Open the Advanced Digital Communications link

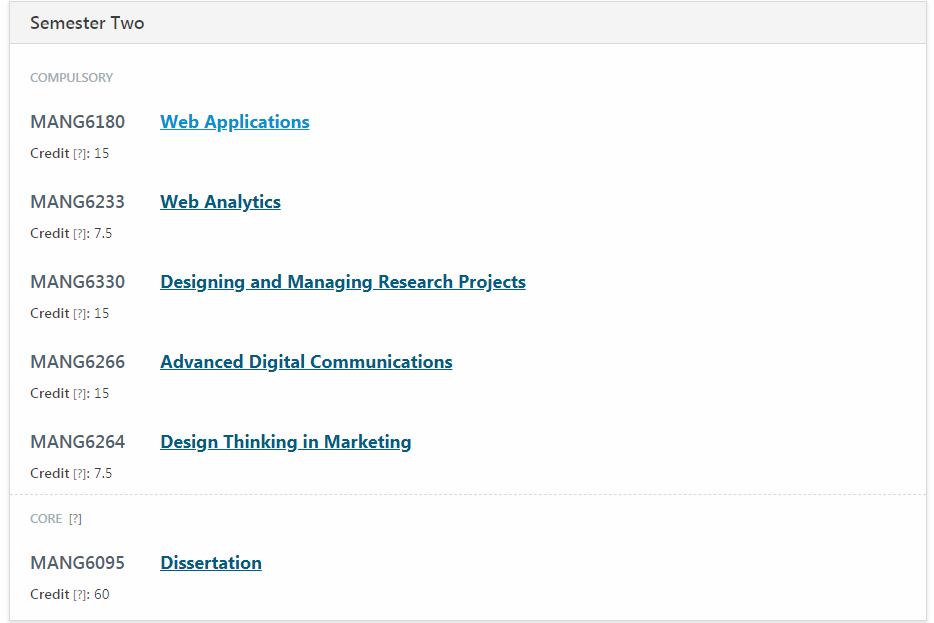[306, 362]
